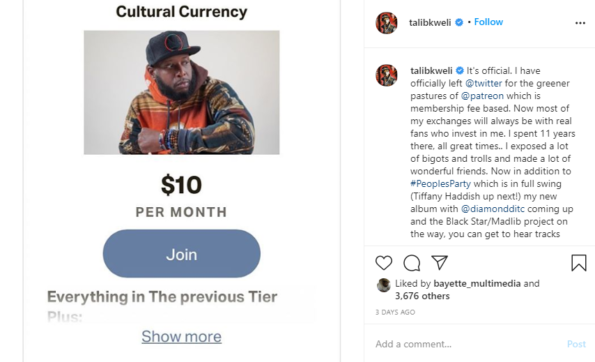
Task: Click the Post comment button
Action: [576, 344]
